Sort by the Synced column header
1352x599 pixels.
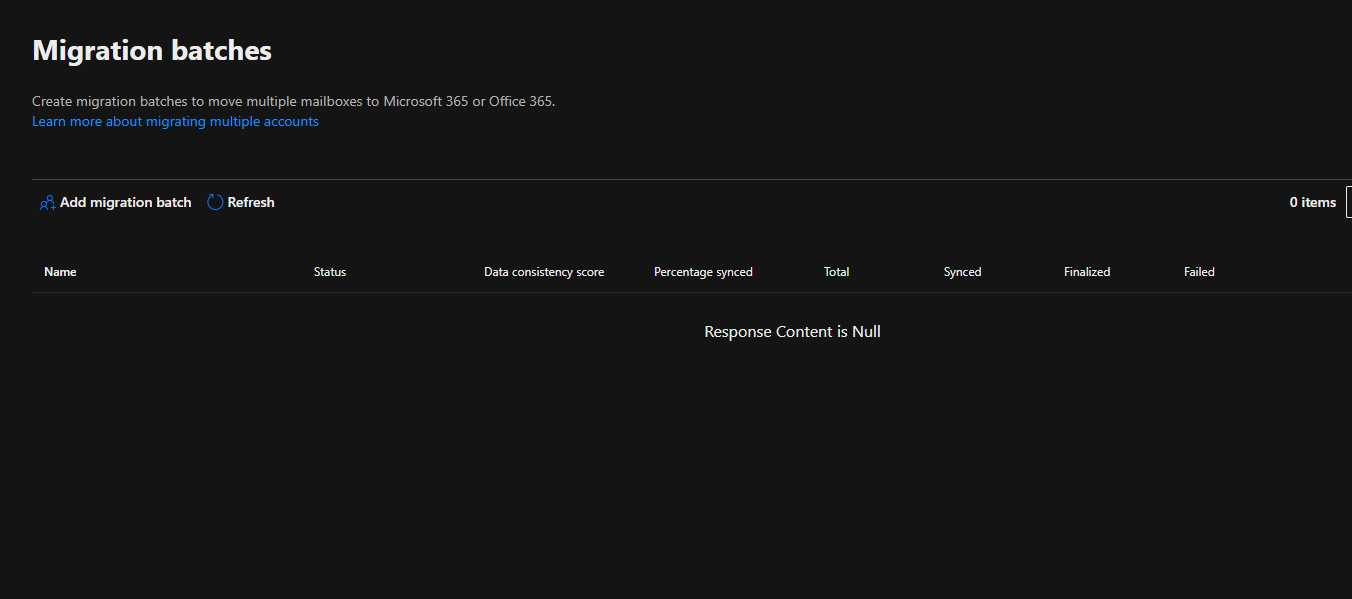[962, 271]
